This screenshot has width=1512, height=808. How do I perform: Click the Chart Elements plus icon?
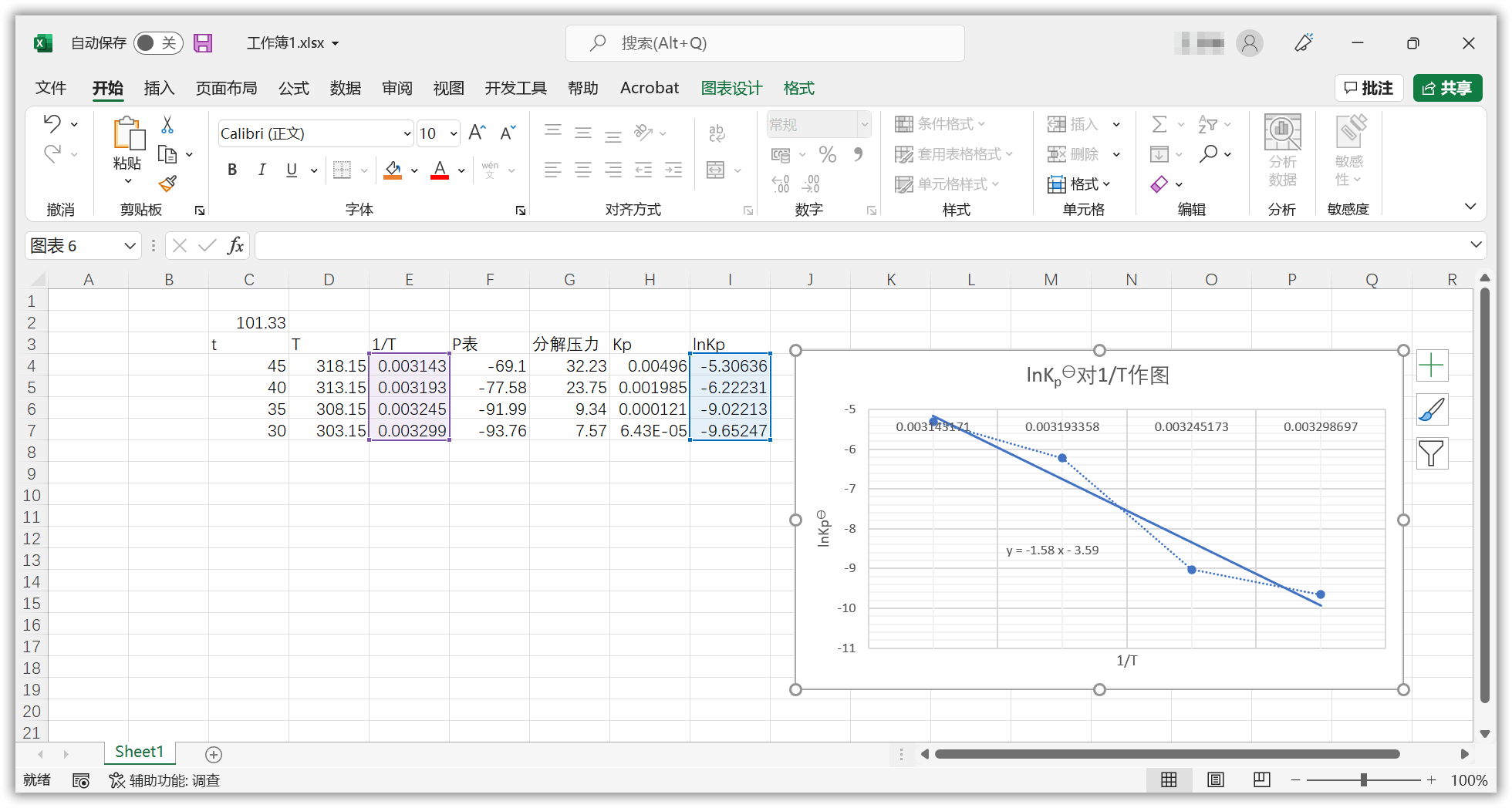(1433, 365)
